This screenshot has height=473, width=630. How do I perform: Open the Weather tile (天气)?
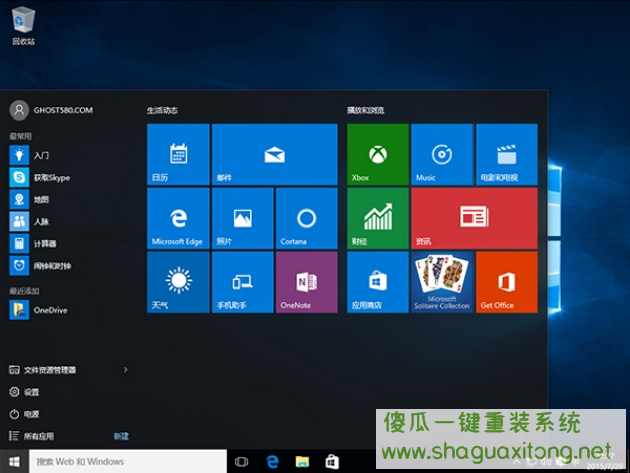[178, 282]
